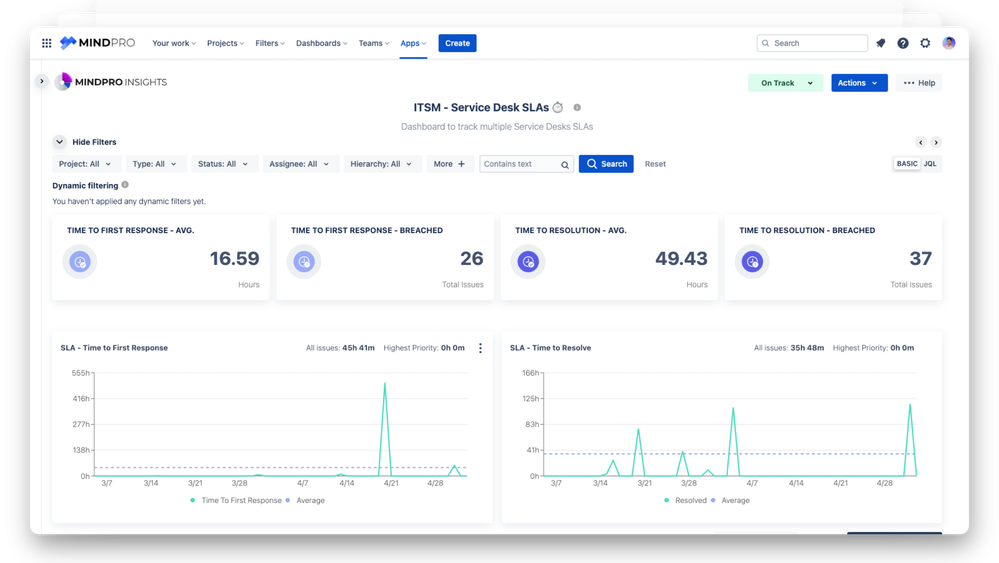Click the Dynamic filtering info icon
This screenshot has width=999, height=563.
(x=125, y=185)
